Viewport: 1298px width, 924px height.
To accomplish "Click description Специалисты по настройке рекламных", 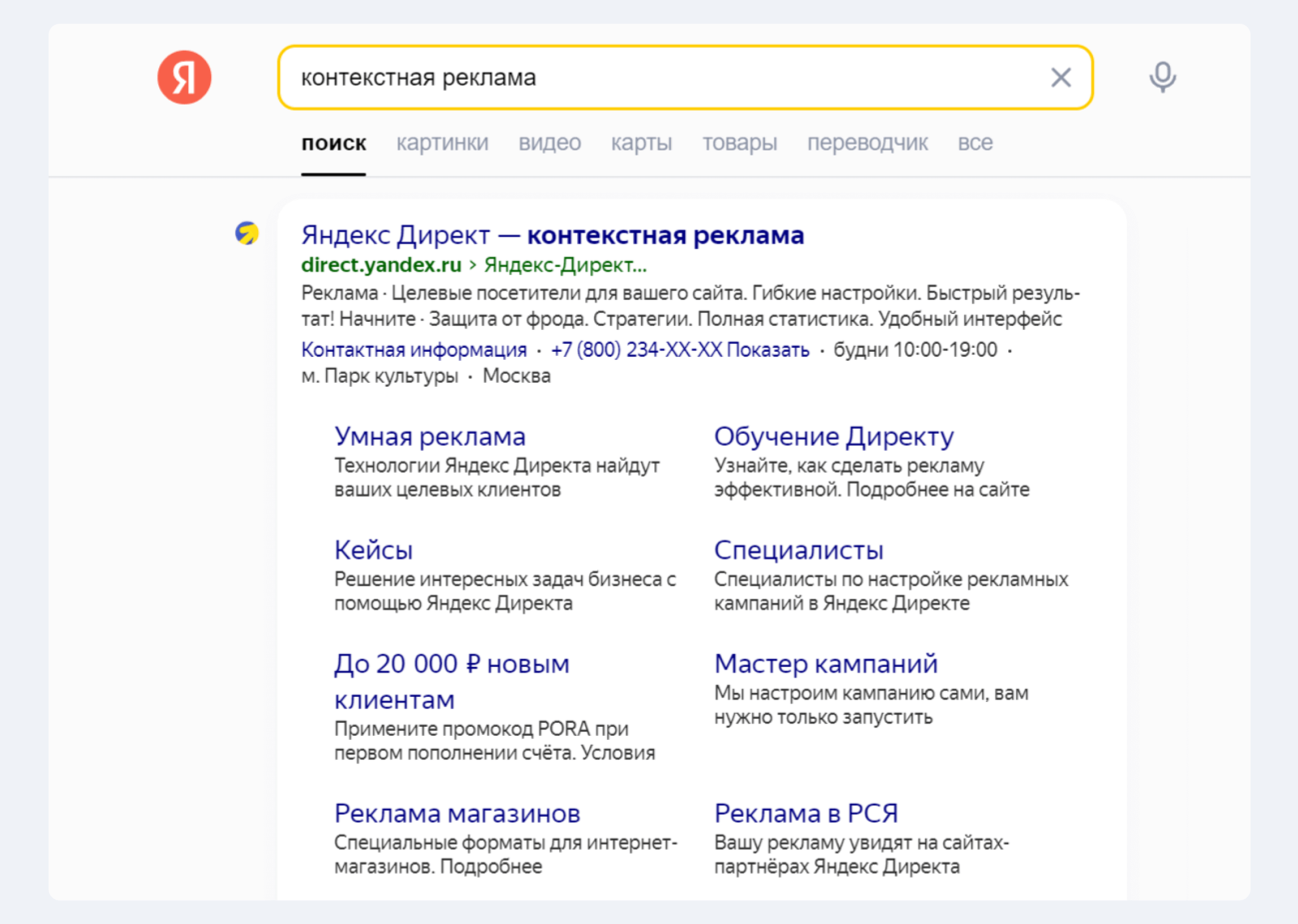I will click(x=891, y=591).
